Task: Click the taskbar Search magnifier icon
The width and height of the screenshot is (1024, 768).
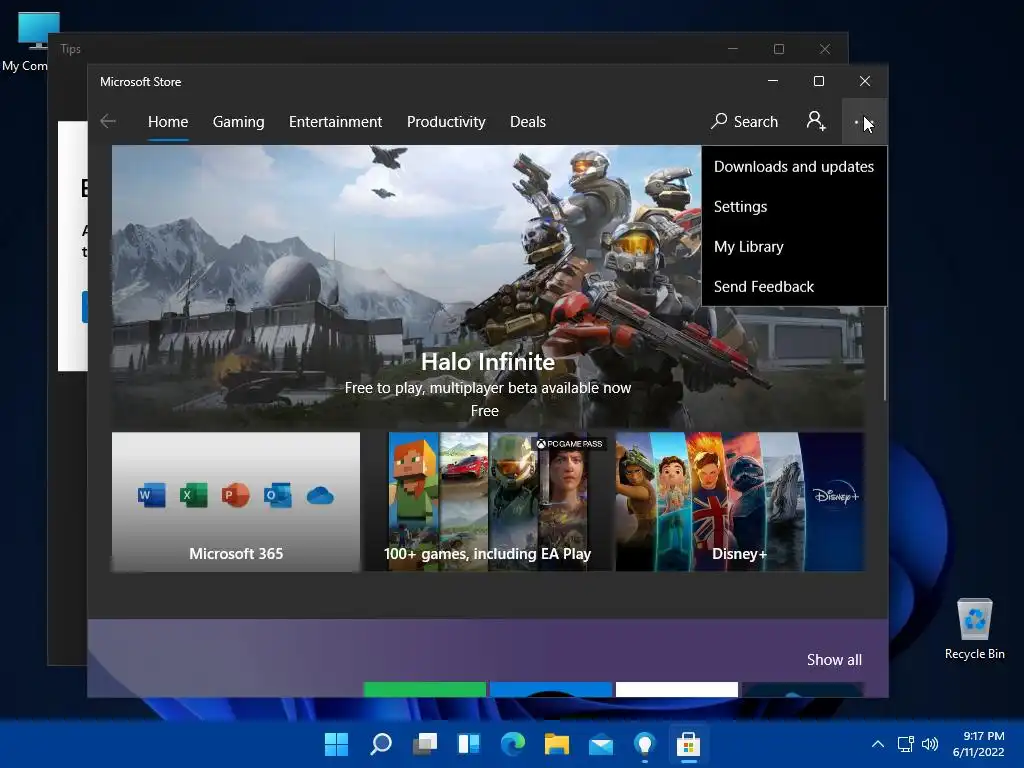Action: 381,744
